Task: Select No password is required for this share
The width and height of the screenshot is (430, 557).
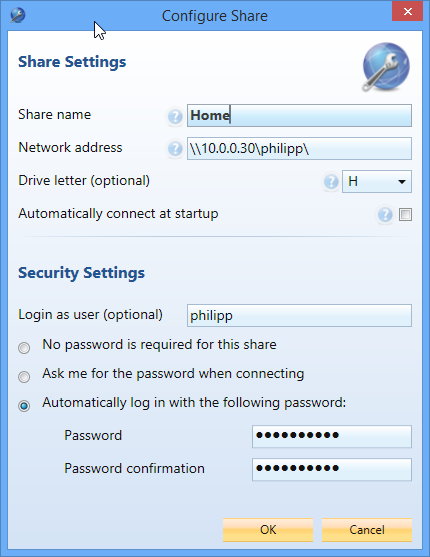Action: [24, 348]
